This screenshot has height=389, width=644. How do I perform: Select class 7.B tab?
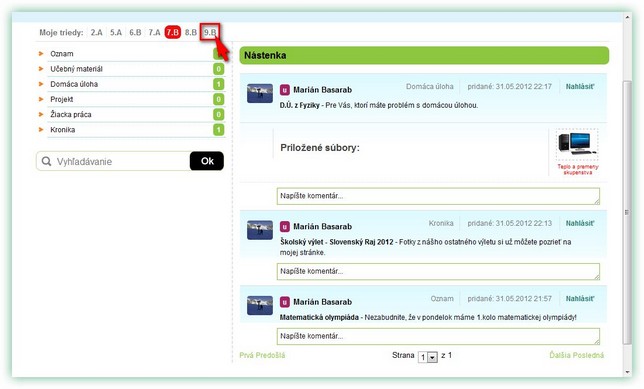click(x=172, y=32)
